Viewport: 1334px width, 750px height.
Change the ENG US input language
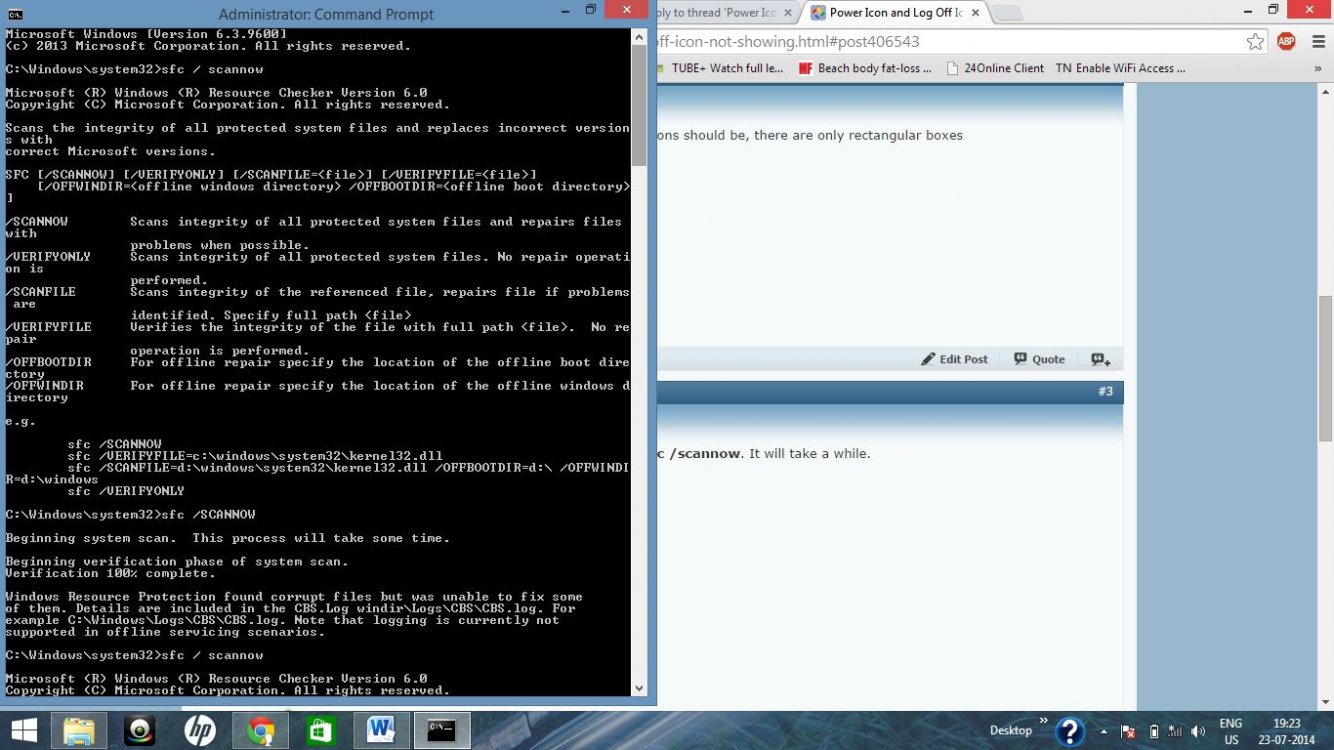(x=1231, y=732)
